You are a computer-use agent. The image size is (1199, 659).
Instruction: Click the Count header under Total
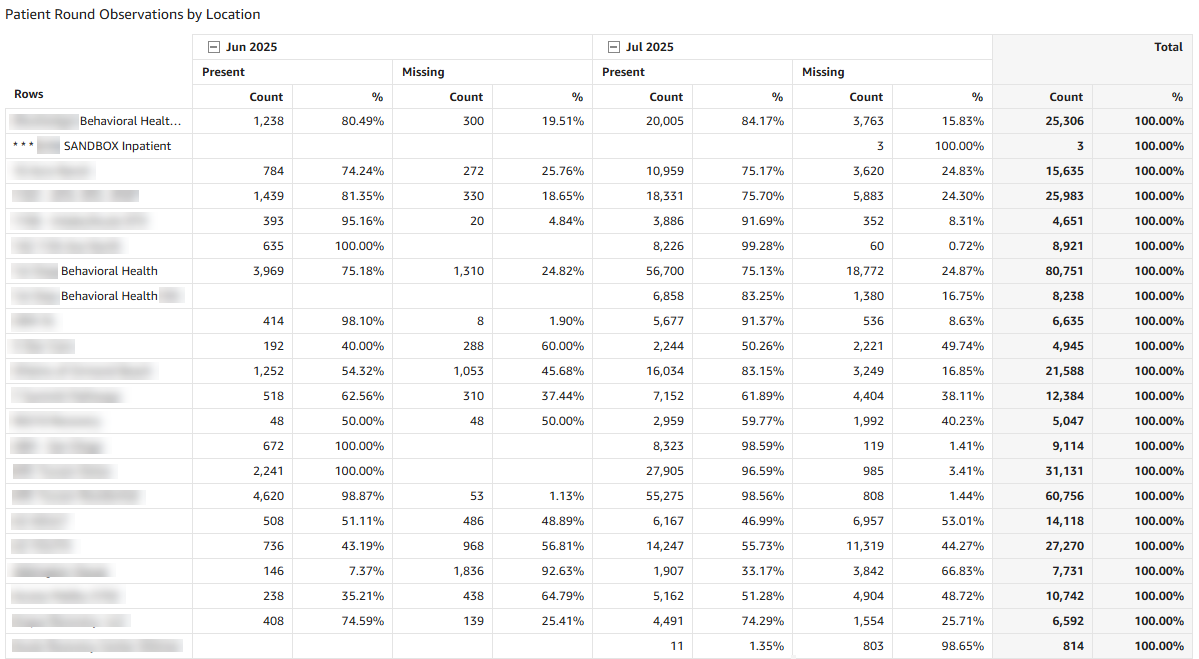[x=1066, y=97]
